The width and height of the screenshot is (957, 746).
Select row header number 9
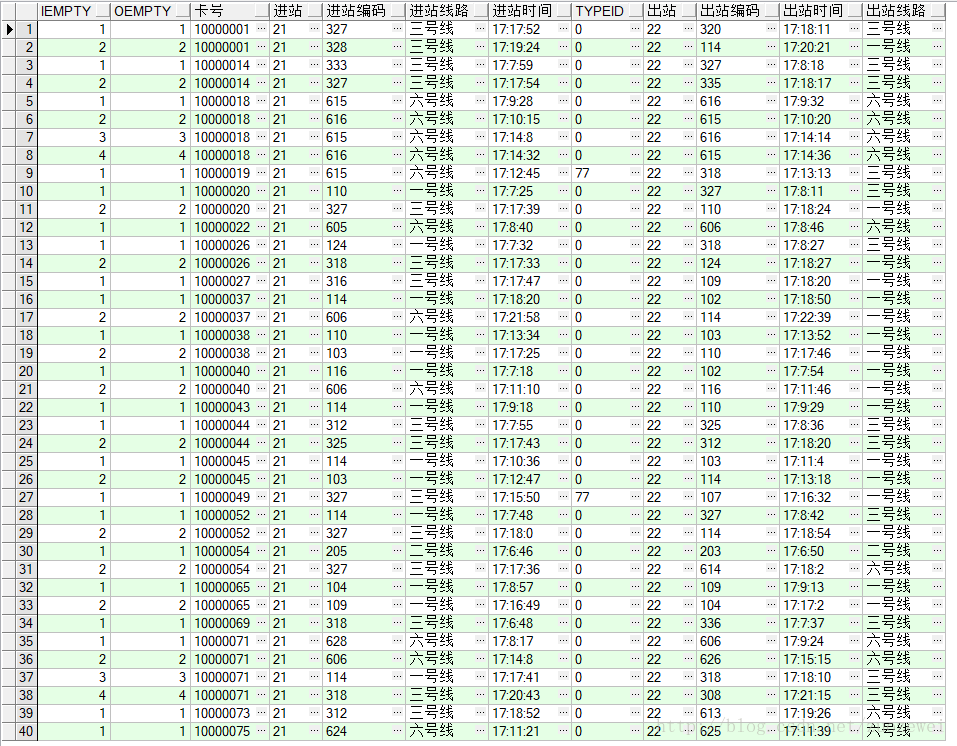tap(27, 173)
